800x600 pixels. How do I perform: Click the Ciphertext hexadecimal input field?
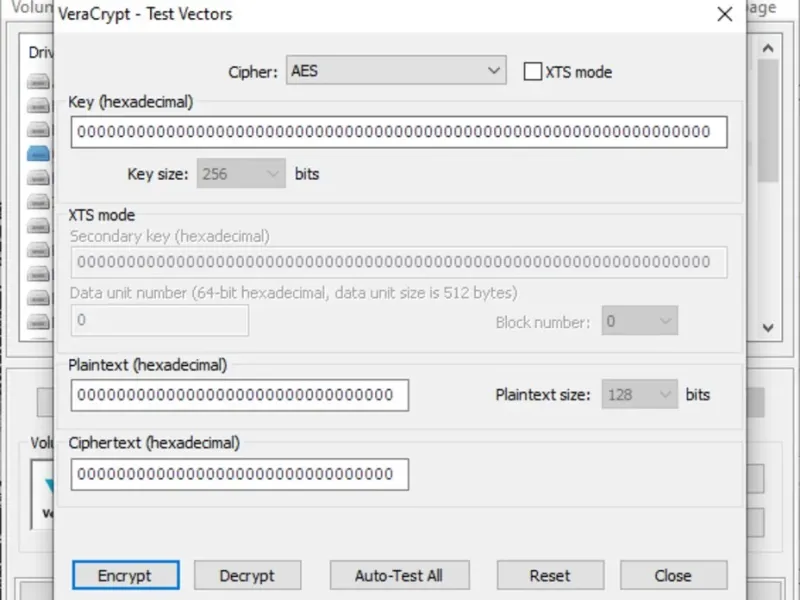pos(240,474)
